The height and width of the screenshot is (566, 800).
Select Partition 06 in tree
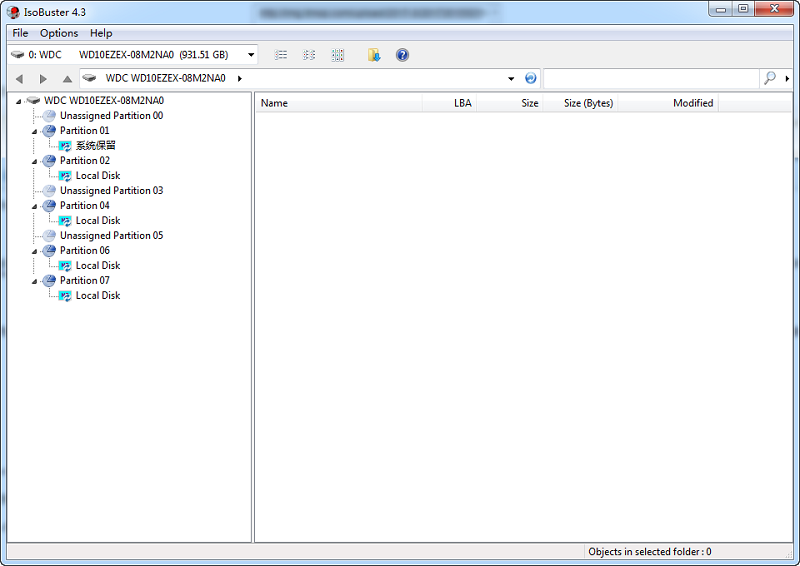pos(85,251)
